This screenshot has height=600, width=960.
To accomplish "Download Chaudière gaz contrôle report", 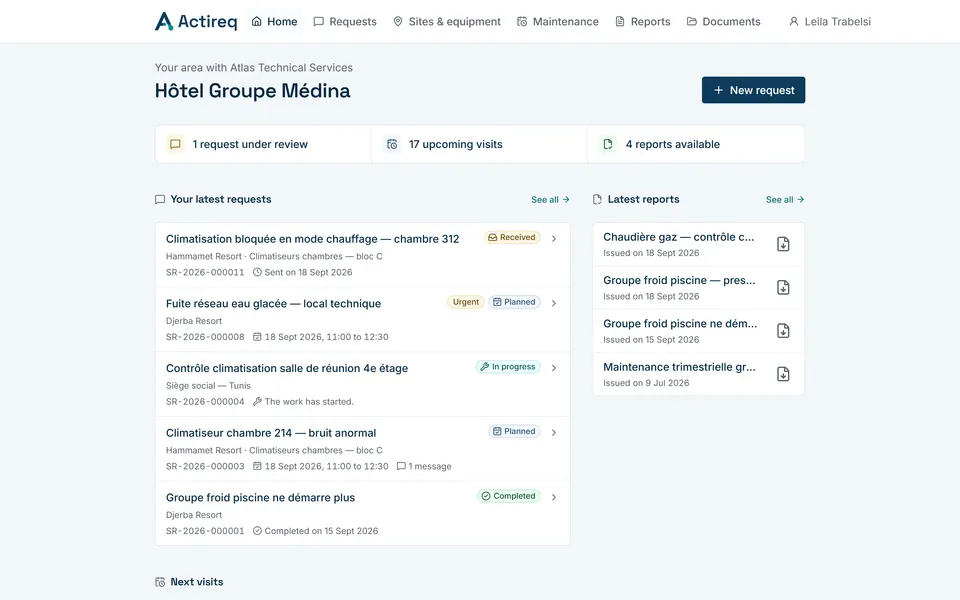I will 783,244.
